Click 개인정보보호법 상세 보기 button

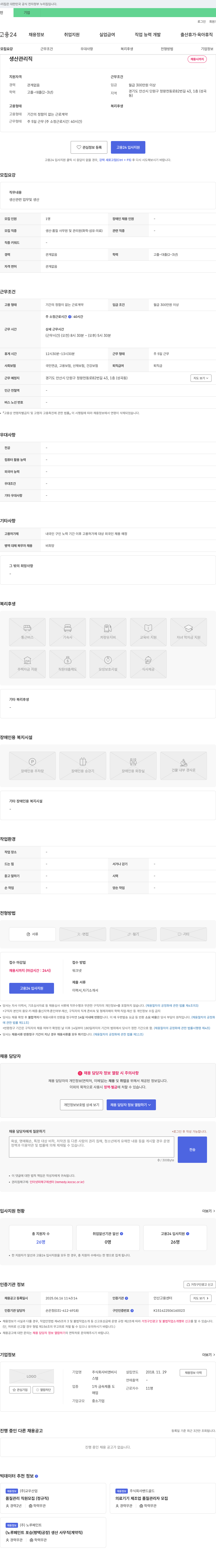click(x=81, y=1105)
